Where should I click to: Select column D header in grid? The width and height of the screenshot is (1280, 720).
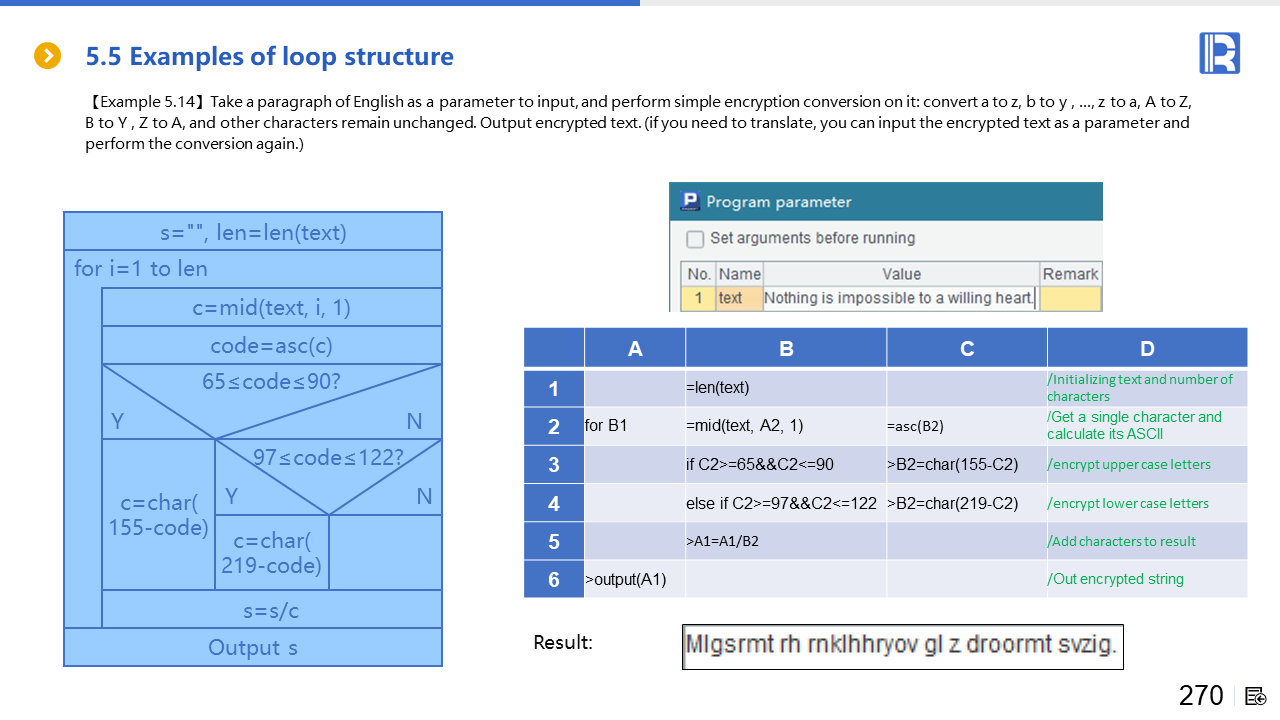click(x=1146, y=348)
